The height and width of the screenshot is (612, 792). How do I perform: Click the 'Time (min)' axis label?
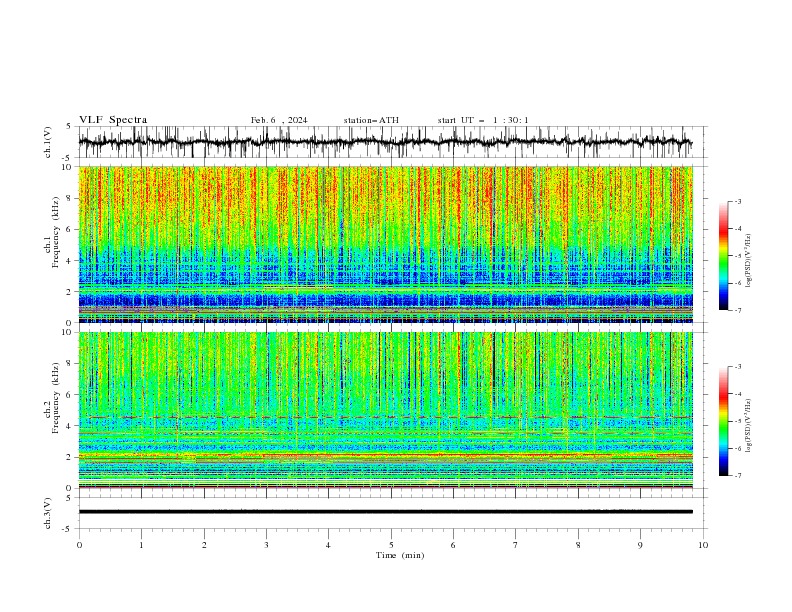point(400,555)
